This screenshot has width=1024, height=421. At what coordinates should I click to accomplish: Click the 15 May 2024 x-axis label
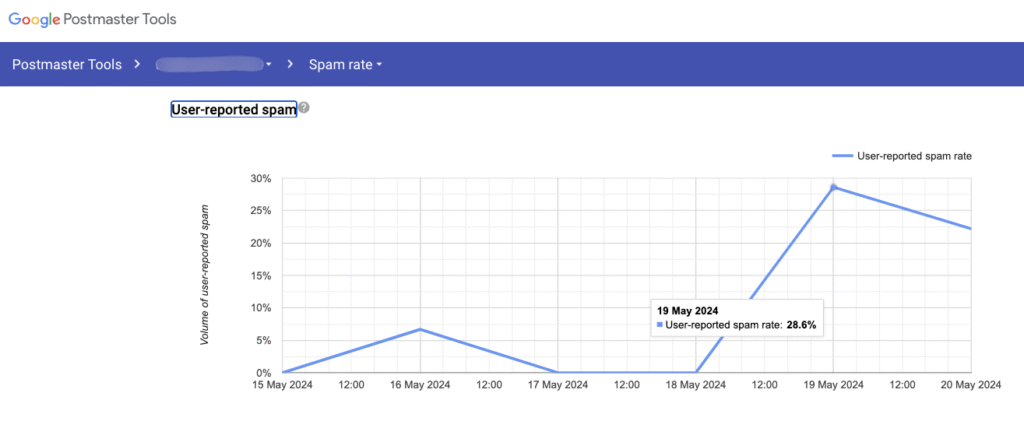(x=283, y=385)
